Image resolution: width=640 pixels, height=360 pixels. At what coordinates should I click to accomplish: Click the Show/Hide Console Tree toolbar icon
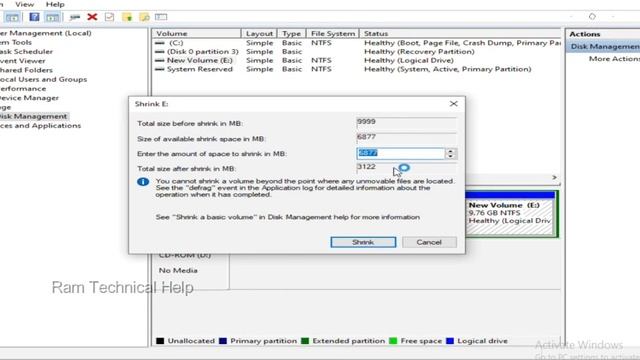(12, 17)
